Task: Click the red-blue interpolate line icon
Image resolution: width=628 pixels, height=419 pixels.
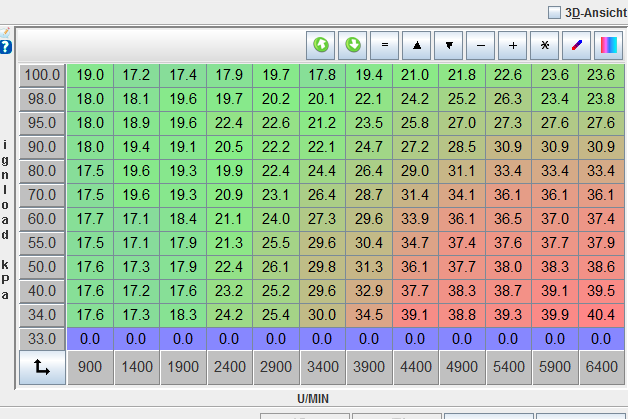Action: point(577,45)
